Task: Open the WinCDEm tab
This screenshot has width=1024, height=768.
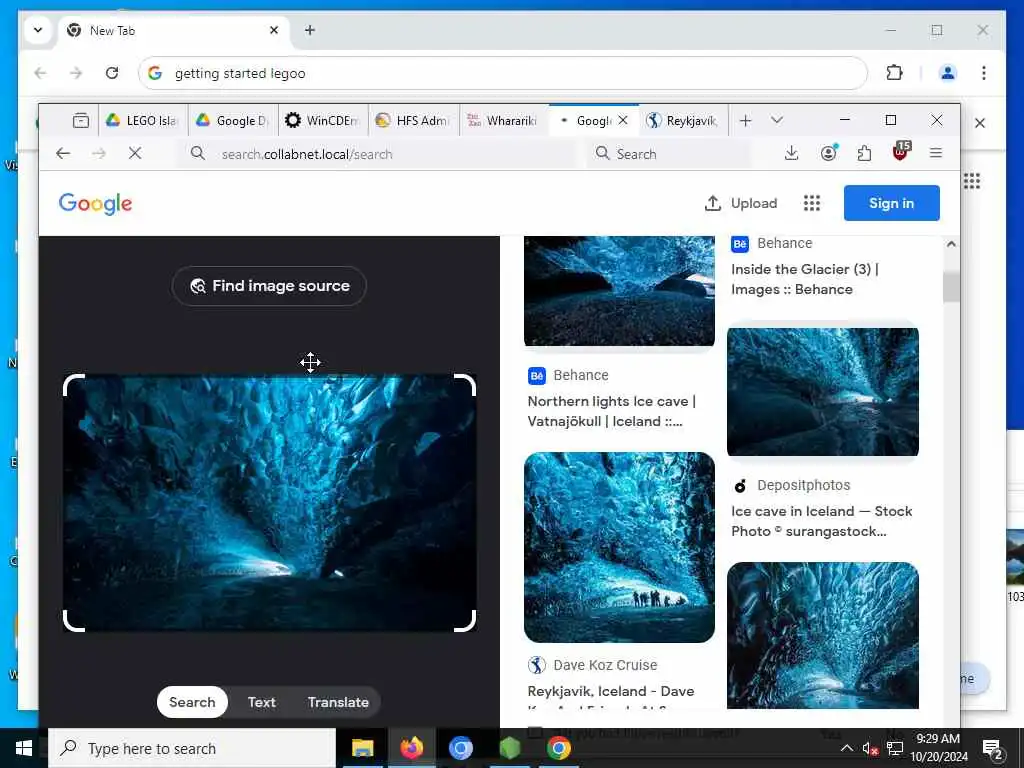Action: [x=323, y=121]
